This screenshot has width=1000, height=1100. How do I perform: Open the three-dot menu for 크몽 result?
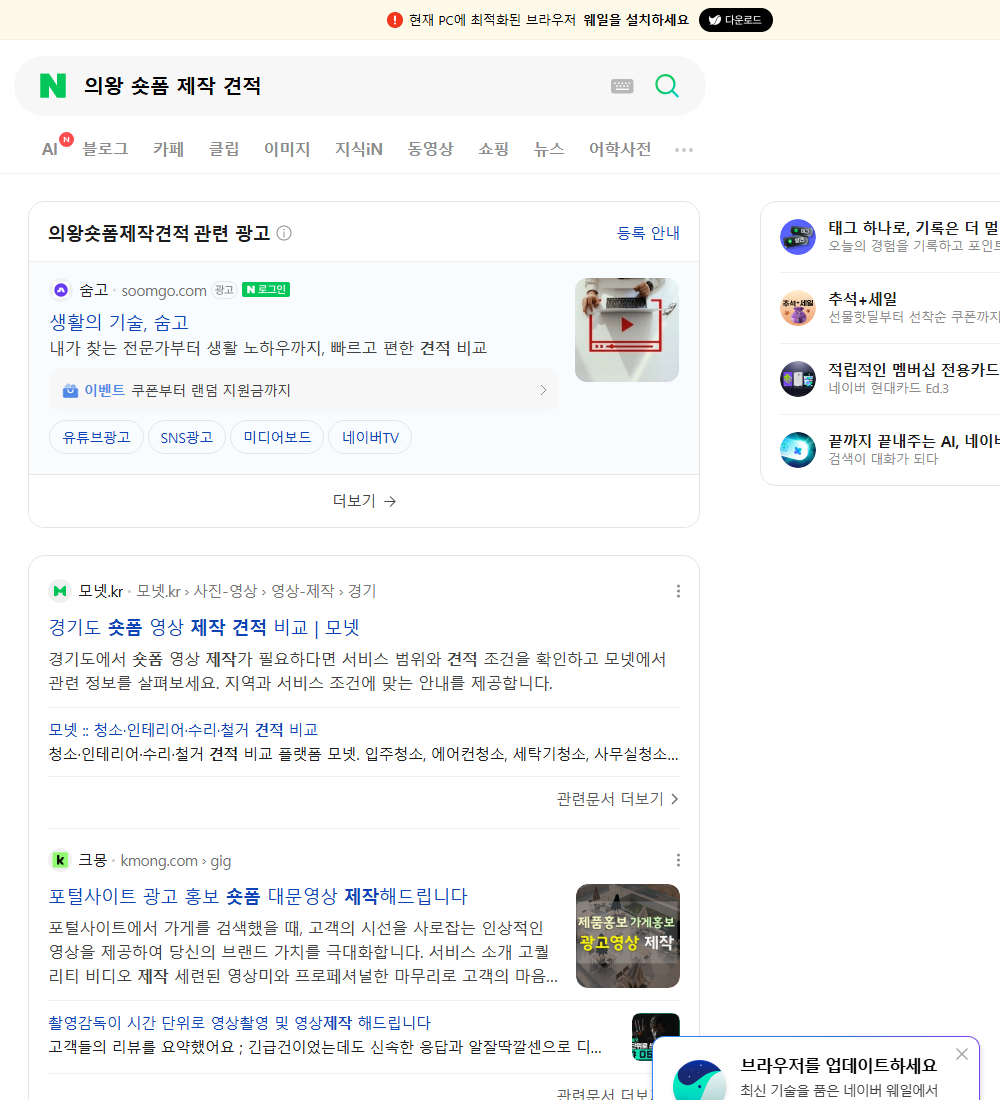click(x=678, y=860)
